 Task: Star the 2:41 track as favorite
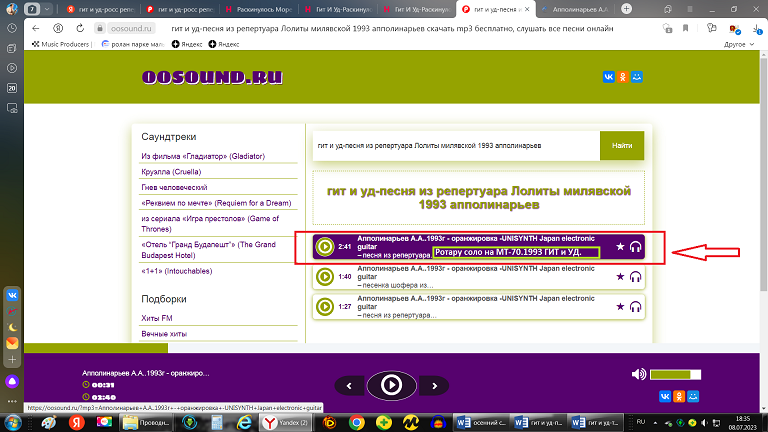620,246
